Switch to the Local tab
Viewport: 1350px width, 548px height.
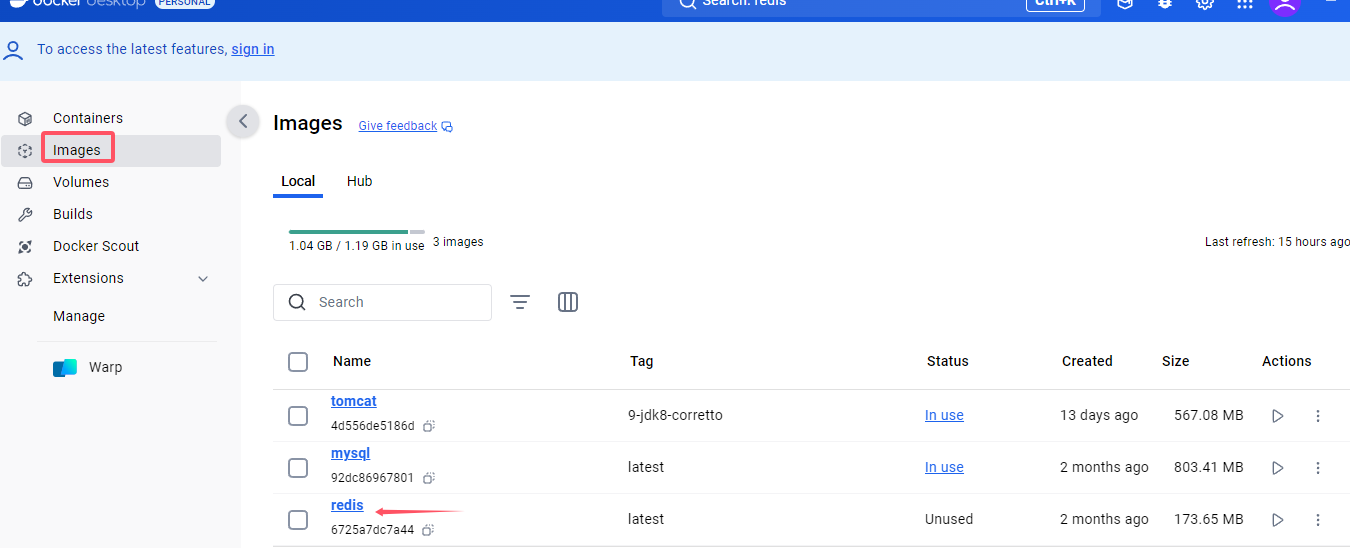298,181
